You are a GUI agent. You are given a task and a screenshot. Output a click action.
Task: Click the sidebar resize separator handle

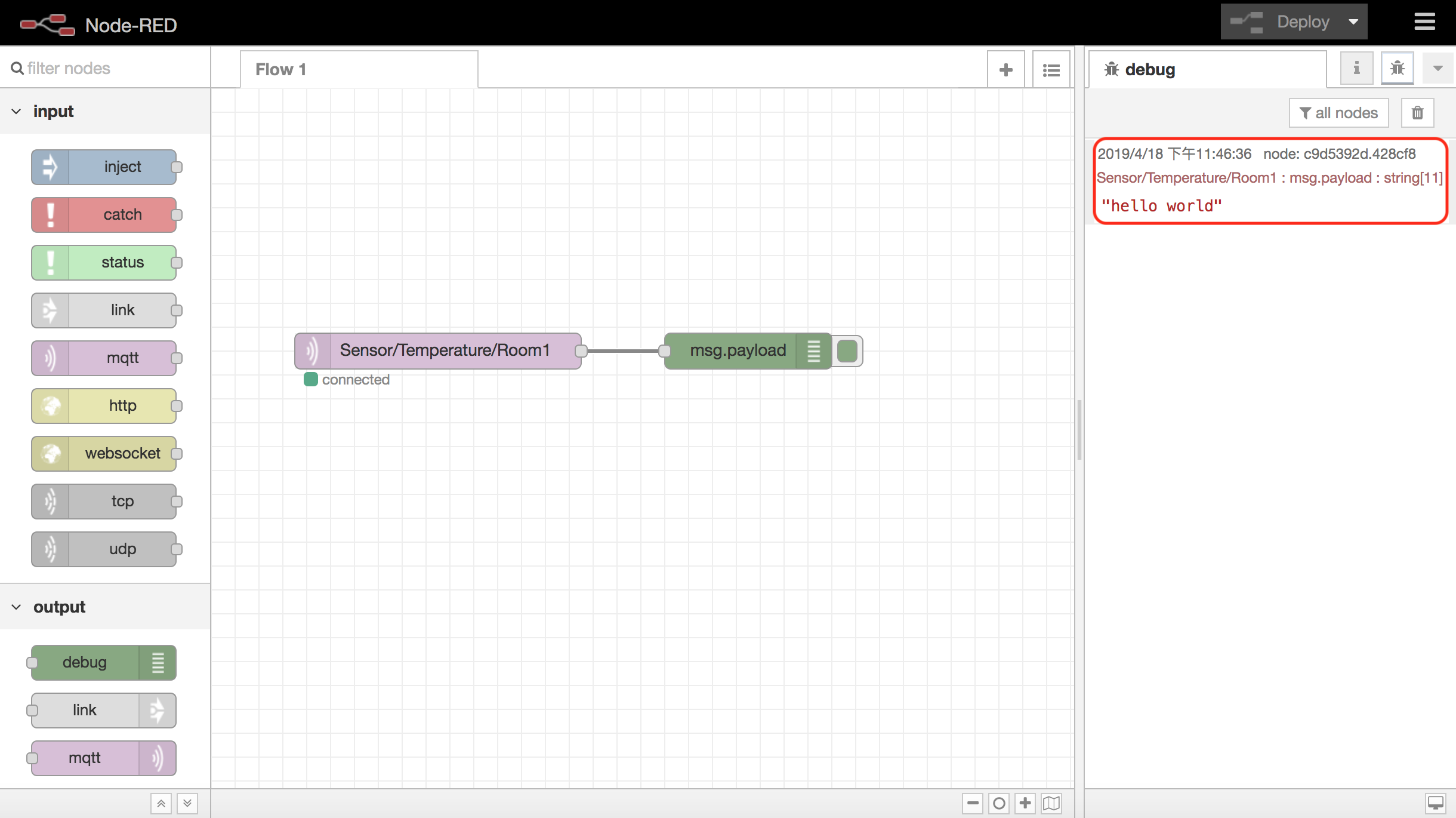click(x=1079, y=430)
